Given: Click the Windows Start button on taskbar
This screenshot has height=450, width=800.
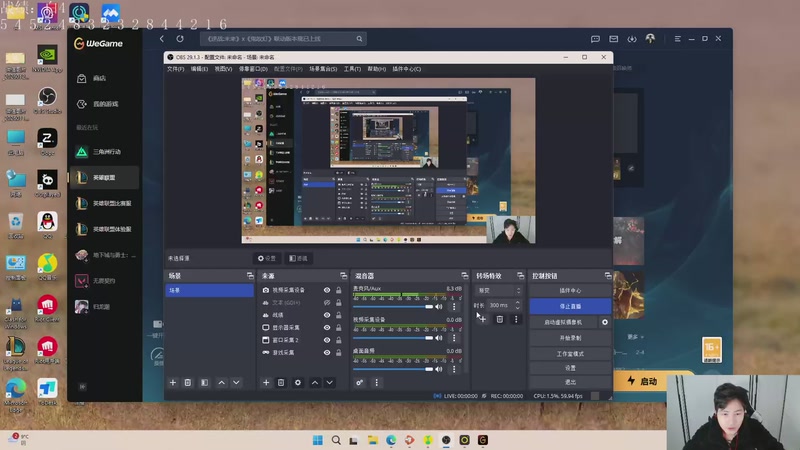Looking at the screenshot, I should coord(317,440).
